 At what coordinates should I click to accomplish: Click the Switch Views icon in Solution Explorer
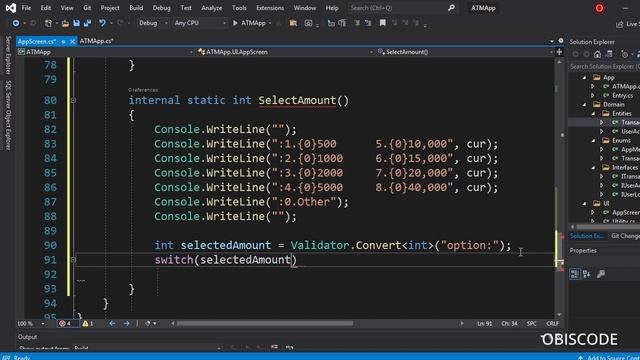point(609,54)
